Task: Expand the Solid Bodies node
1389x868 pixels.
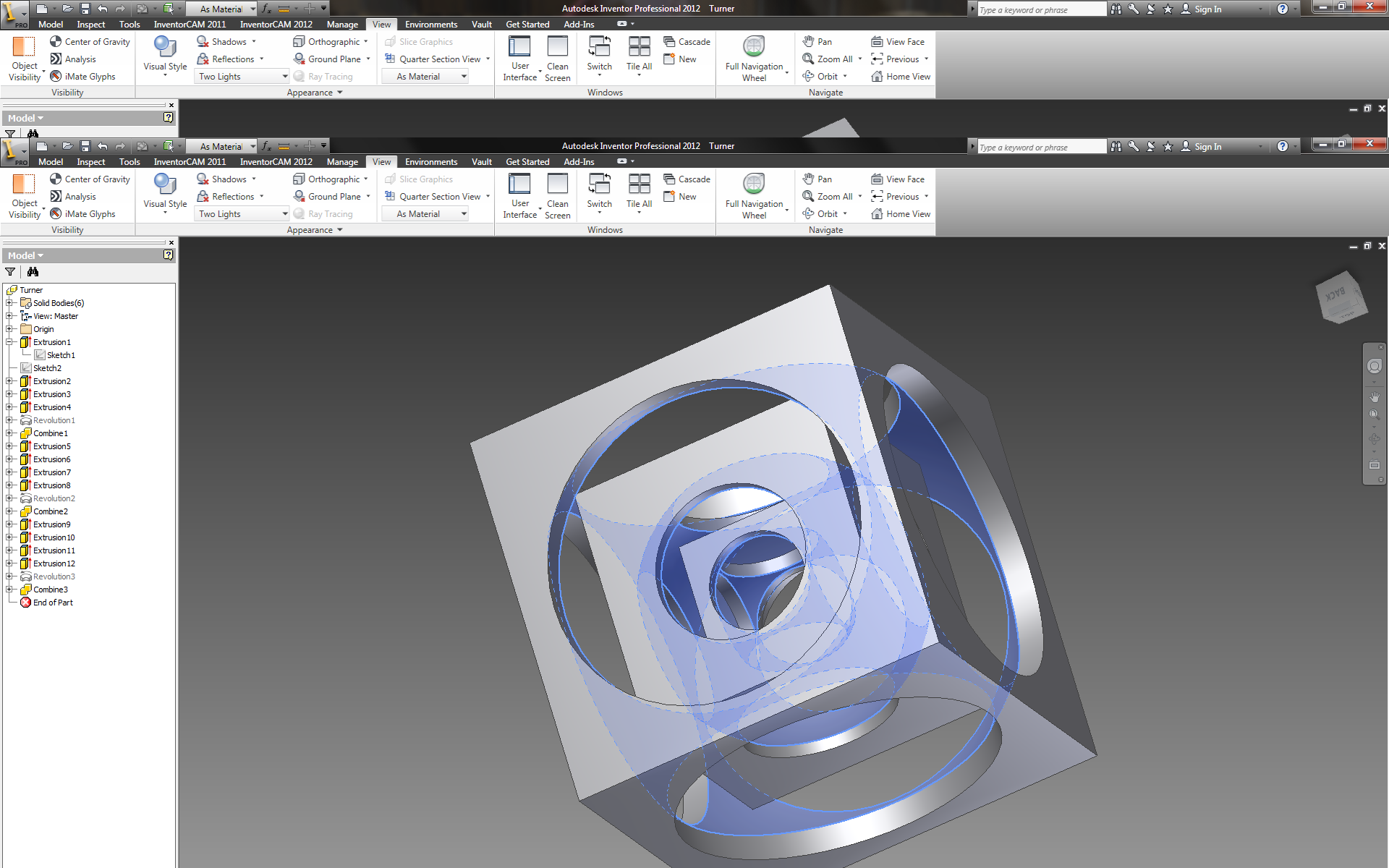Action: pos(8,303)
